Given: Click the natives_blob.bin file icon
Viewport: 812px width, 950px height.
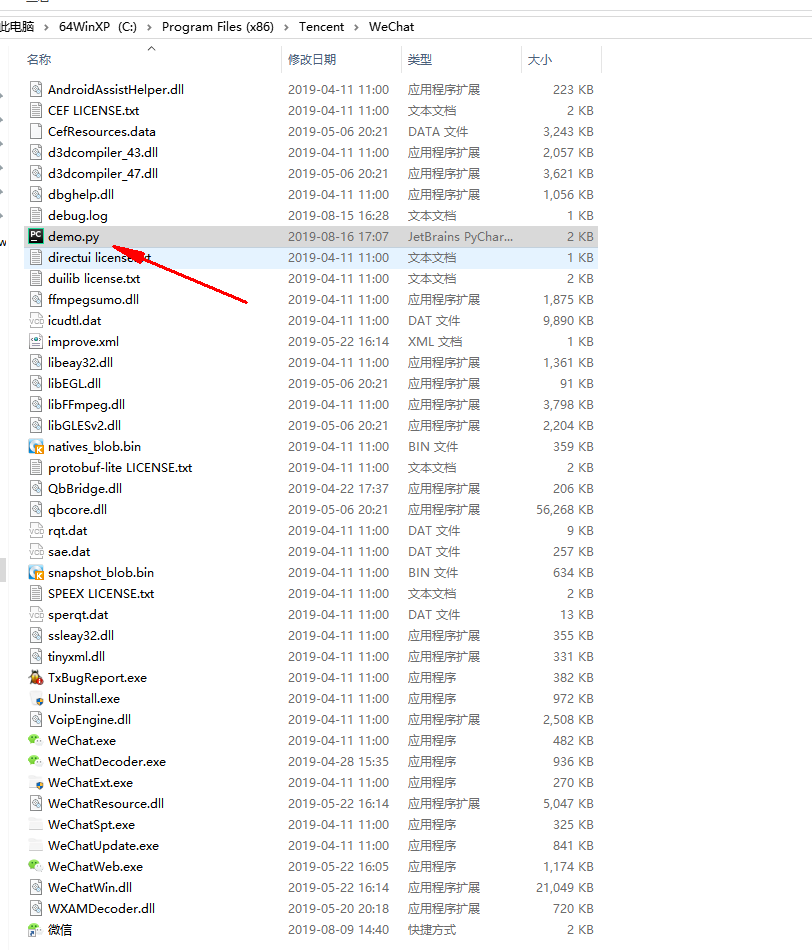Looking at the screenshot, I should [x=36, y=447].
